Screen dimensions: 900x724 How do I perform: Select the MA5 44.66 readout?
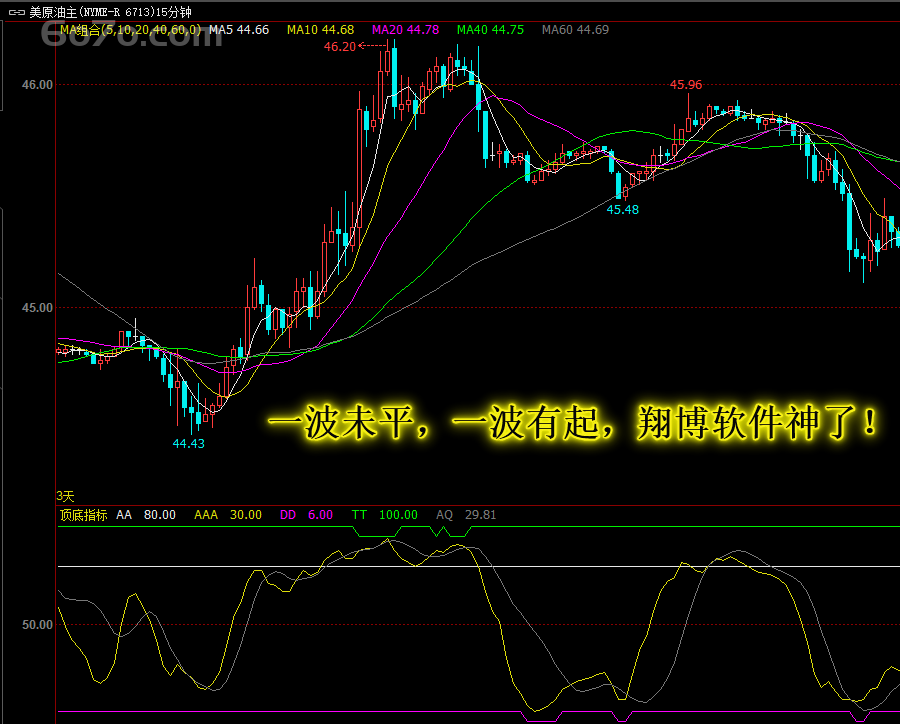click(239, 30)
